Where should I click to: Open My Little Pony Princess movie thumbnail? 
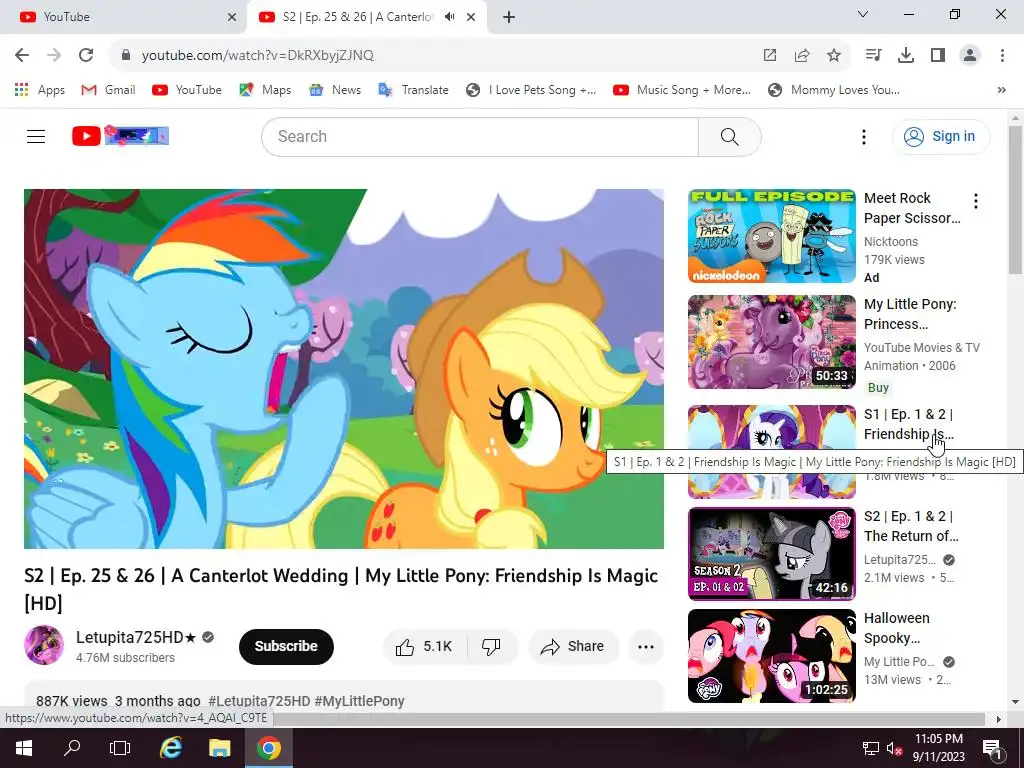(771, 342)
